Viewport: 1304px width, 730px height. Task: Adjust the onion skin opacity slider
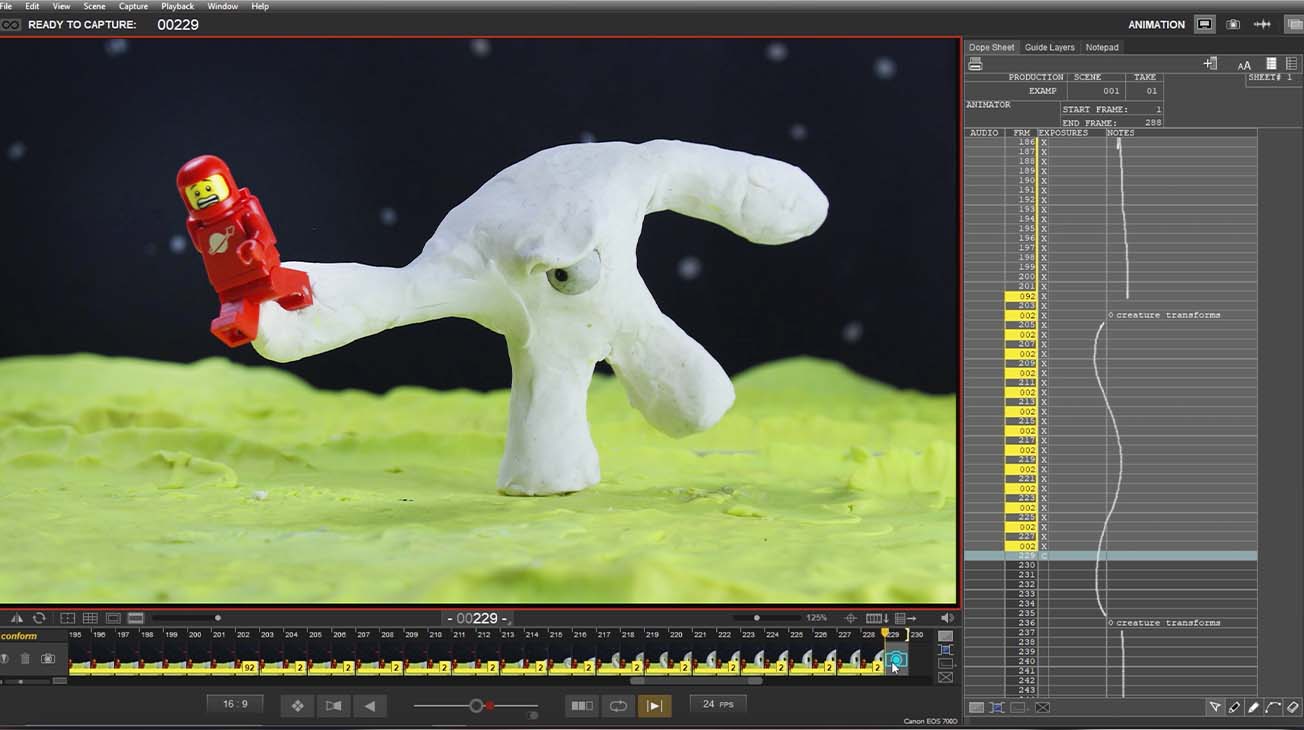pos(476,706)
